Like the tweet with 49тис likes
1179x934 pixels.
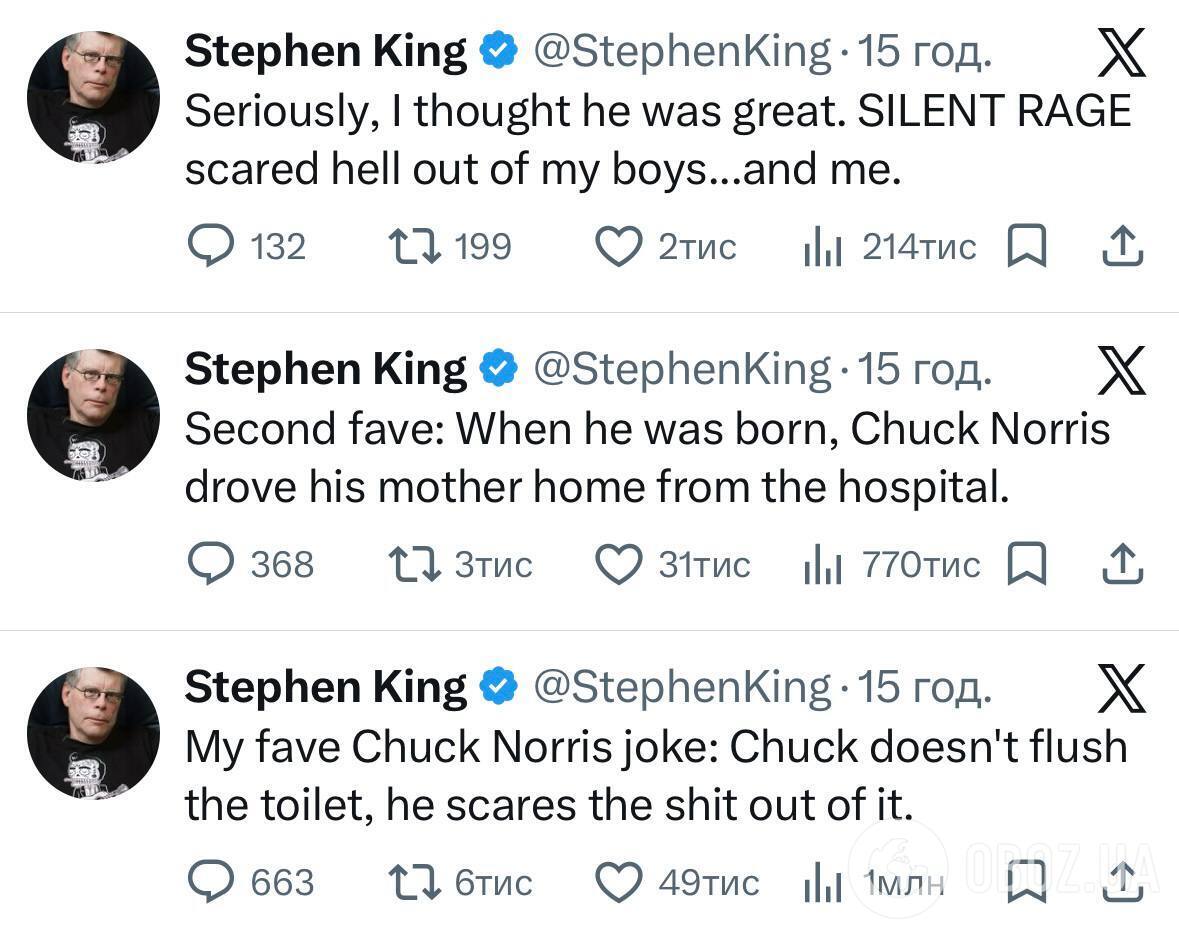coord(618,883)
